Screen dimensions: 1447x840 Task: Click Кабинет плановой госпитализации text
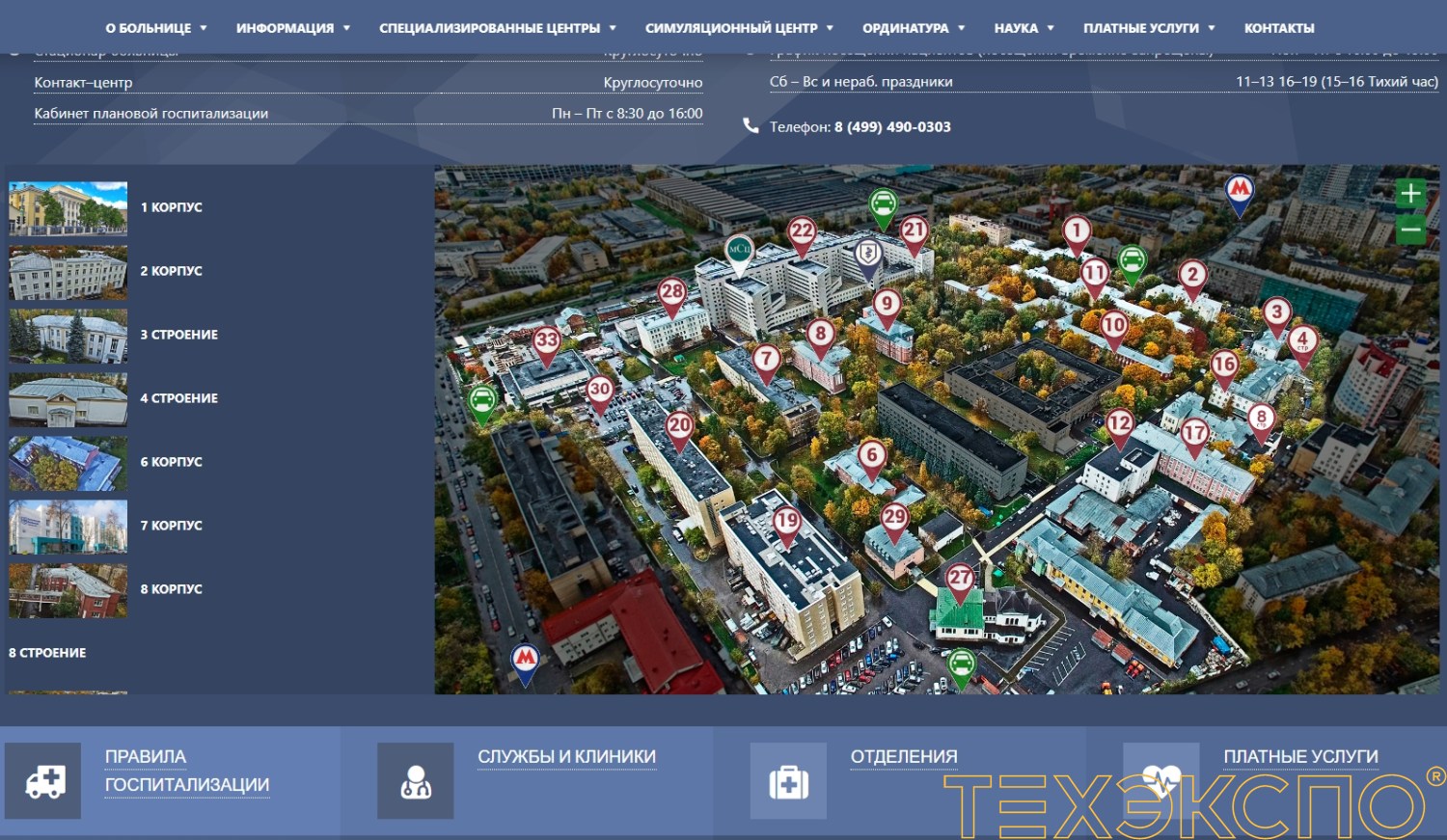[x=151, y=113]
